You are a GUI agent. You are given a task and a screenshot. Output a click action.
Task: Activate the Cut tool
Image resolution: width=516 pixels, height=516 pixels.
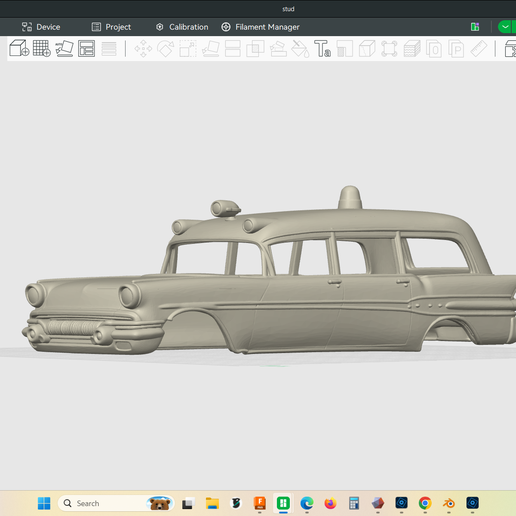pos(233,49)
